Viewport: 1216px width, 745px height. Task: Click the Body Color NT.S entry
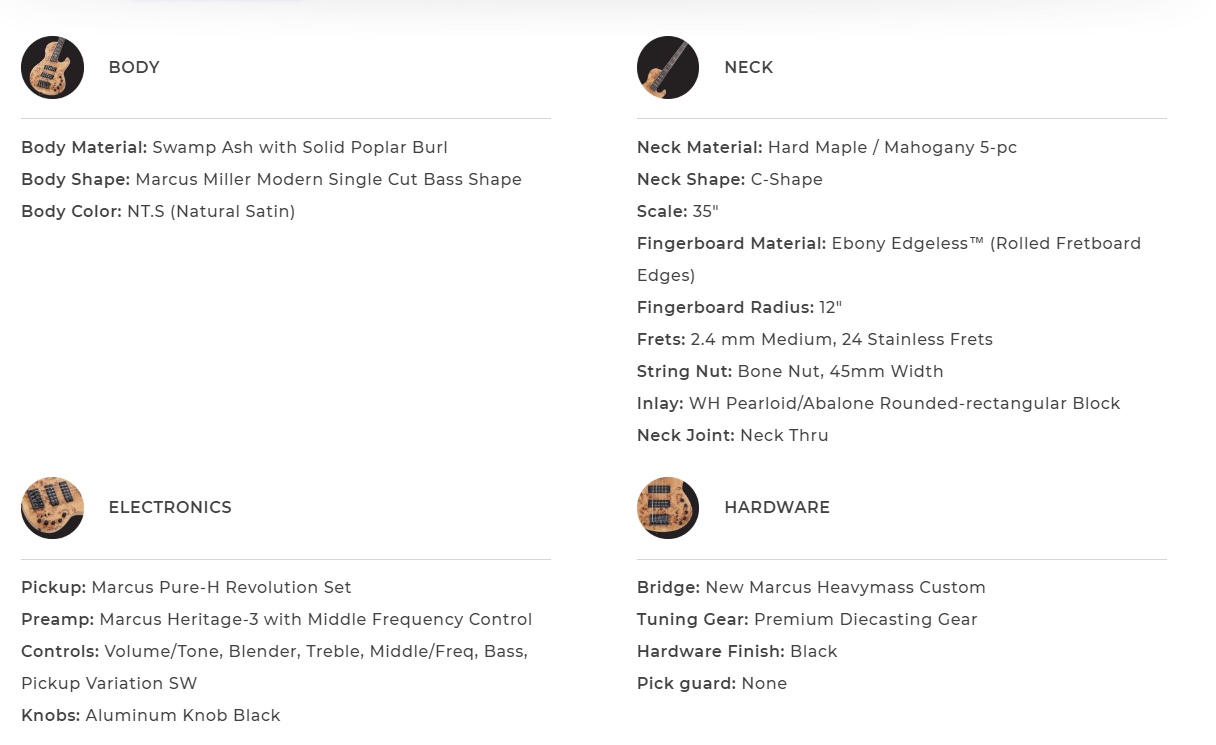tap(158, 212)
